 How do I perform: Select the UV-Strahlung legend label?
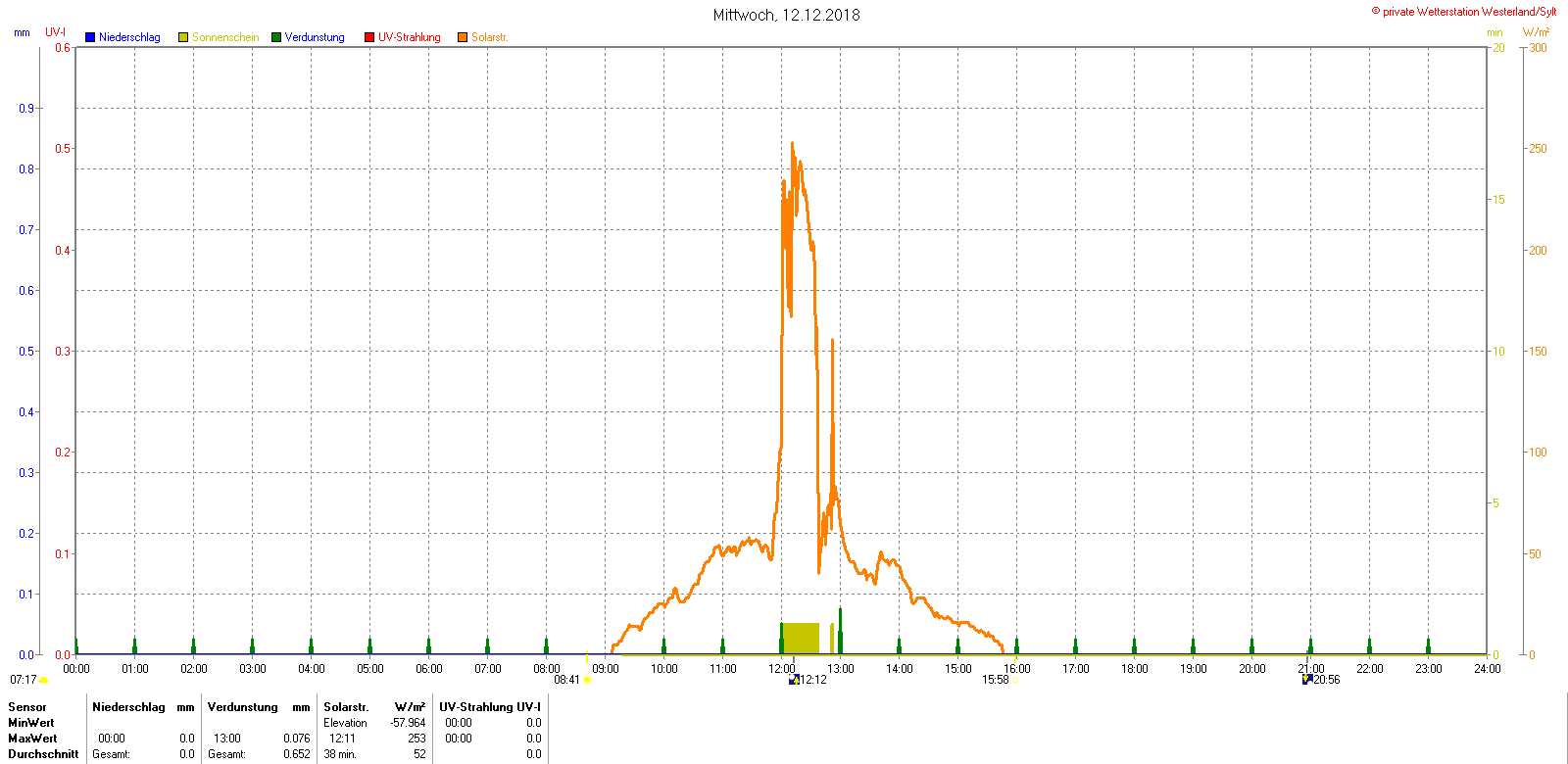pos(410,37)
